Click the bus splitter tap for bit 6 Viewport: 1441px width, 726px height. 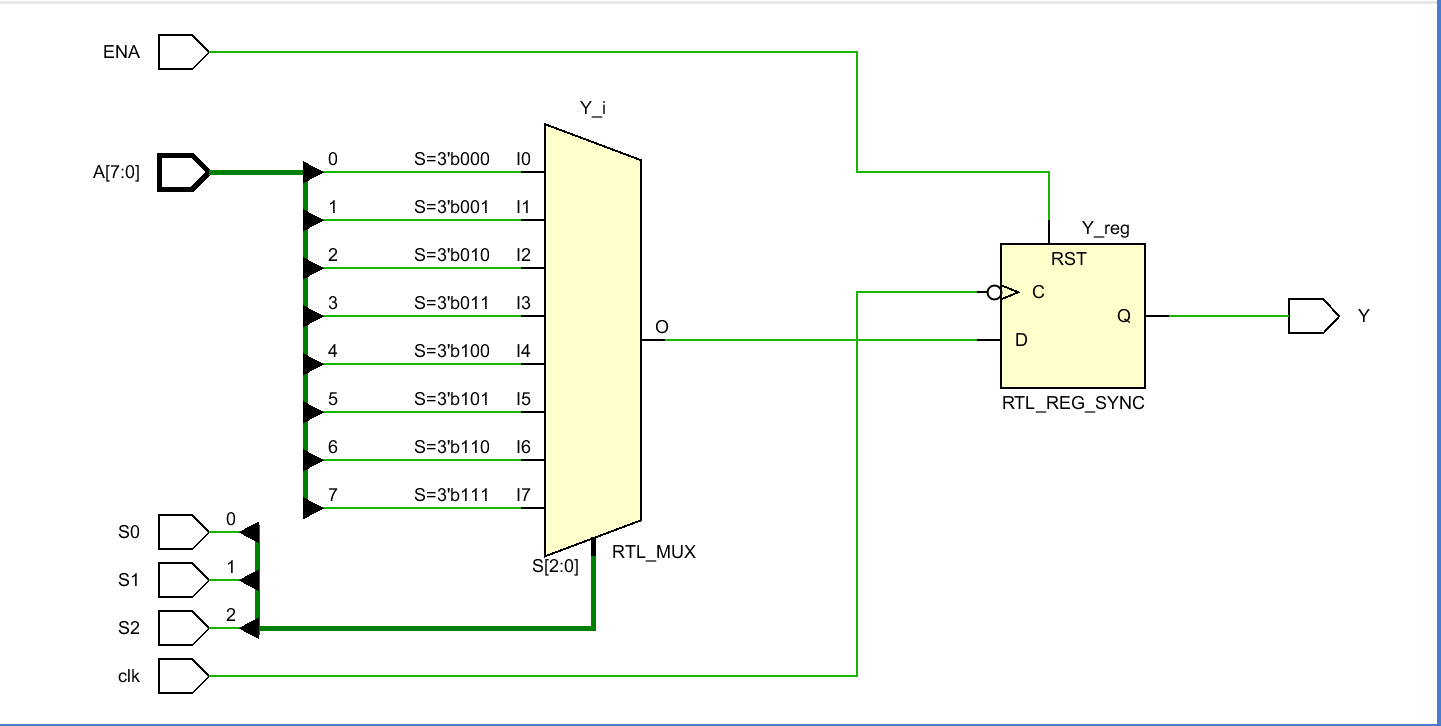point(313,460)
